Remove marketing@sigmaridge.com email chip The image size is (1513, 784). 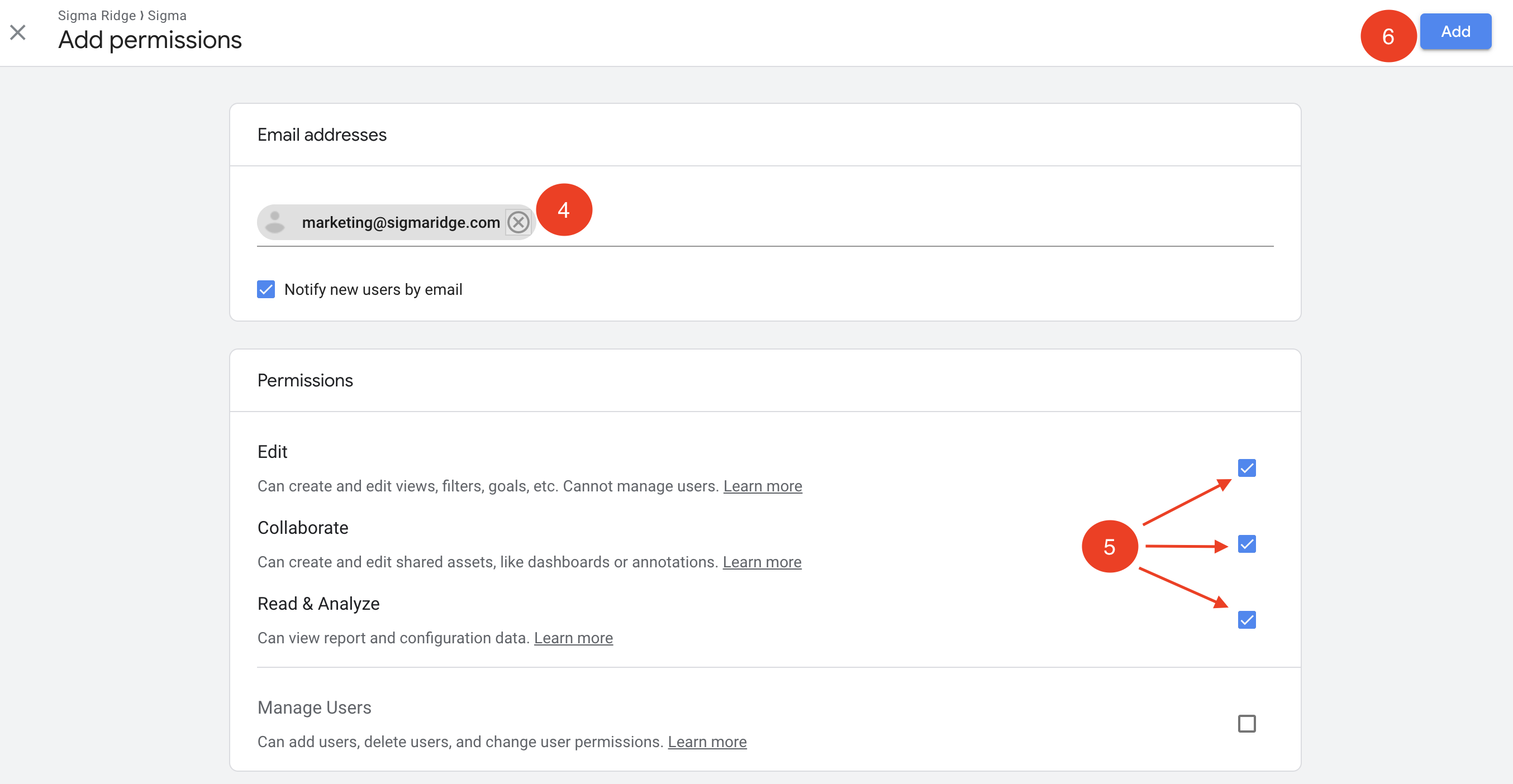(x=518, y=222)
